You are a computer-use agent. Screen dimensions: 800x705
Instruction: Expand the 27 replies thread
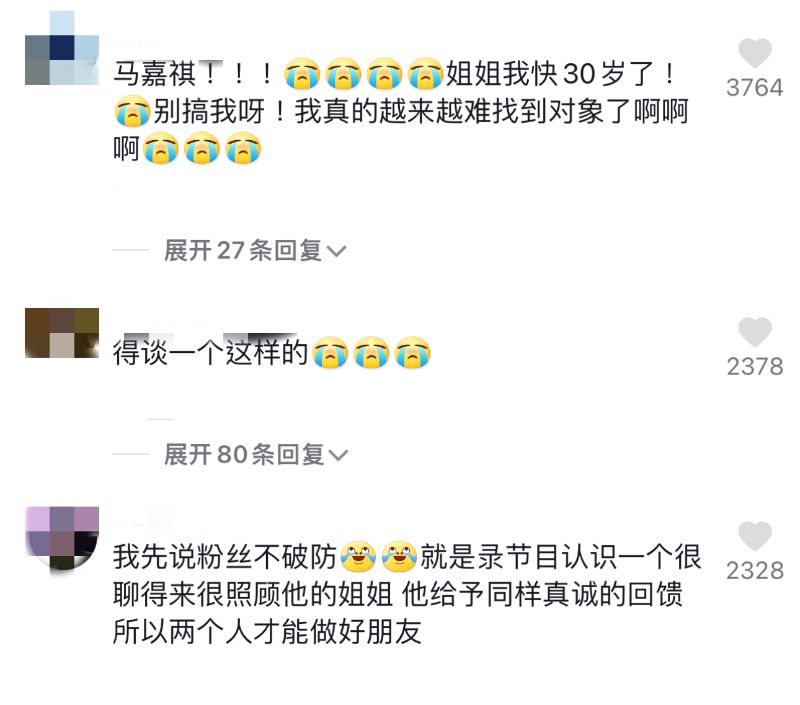[x=255, y=250]
